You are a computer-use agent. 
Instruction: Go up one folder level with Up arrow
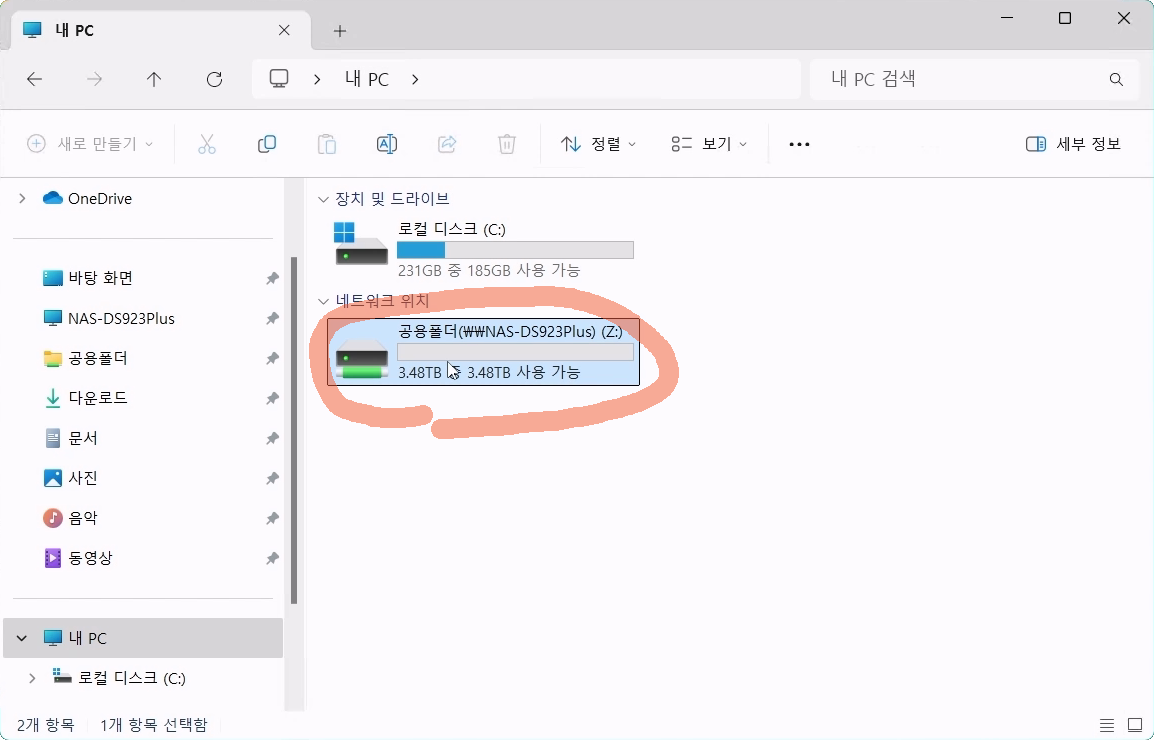(153, 79)
